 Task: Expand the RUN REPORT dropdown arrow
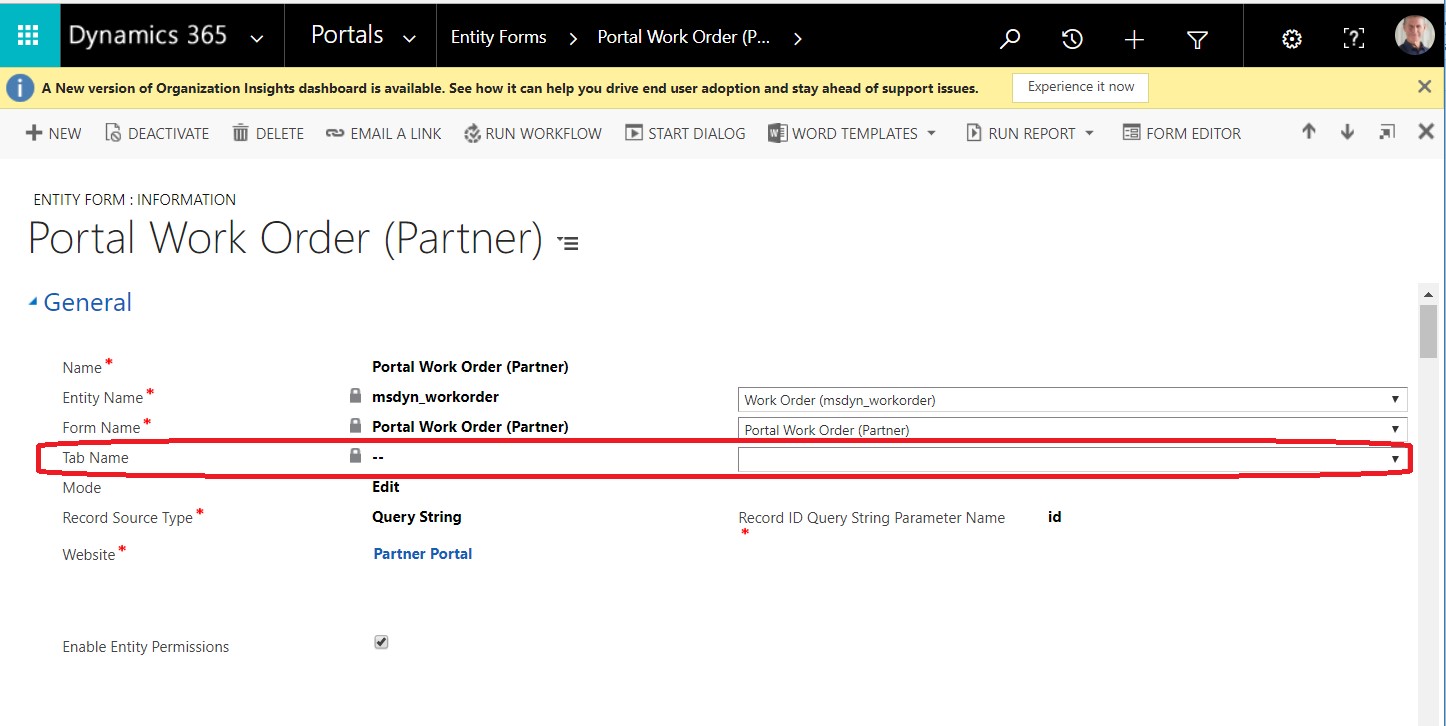1089,133
